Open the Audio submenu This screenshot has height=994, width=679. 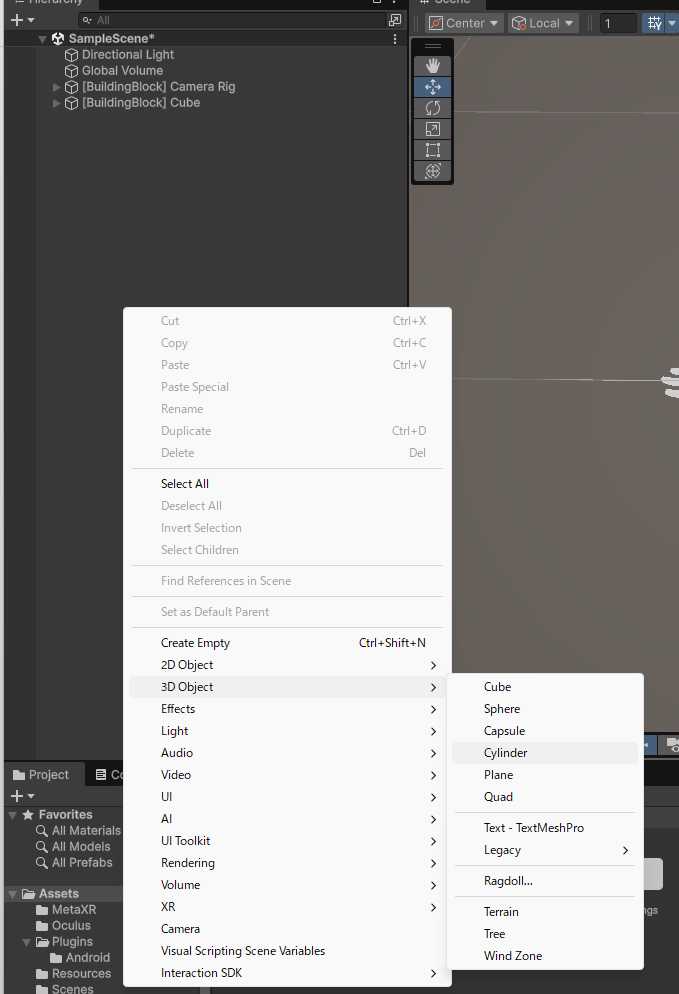point(287,753)
